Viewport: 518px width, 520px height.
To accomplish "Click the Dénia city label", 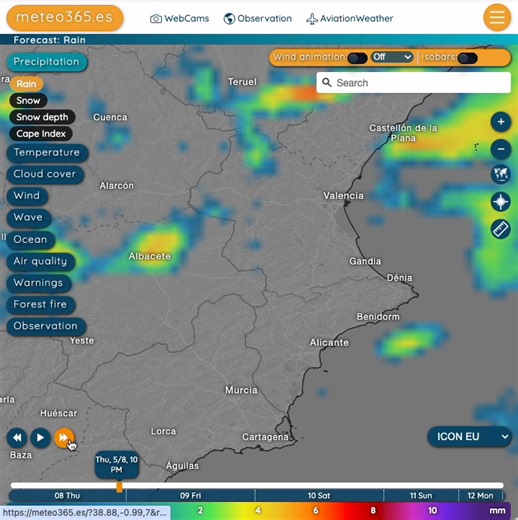I will click(x=400, y=277).
